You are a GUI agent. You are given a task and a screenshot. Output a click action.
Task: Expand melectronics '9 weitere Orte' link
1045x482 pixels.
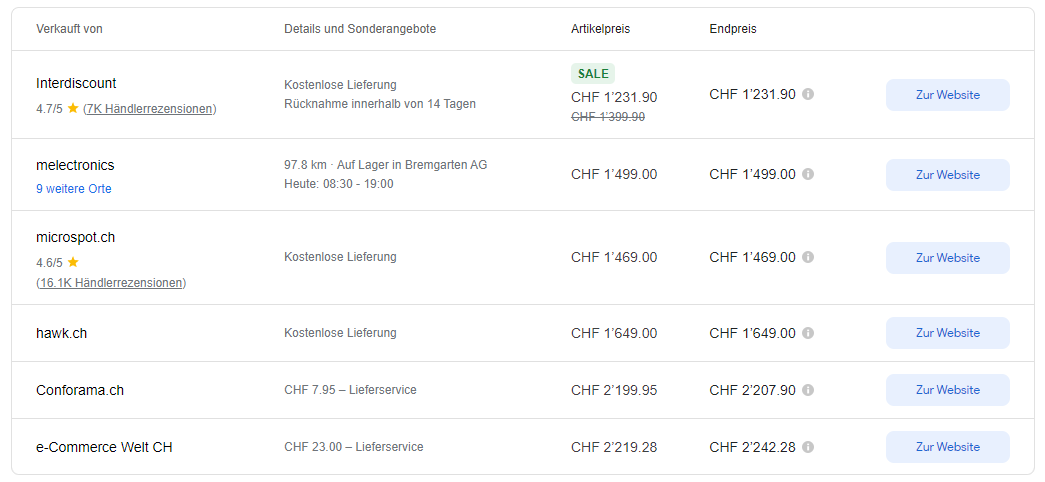pos(74,189)
